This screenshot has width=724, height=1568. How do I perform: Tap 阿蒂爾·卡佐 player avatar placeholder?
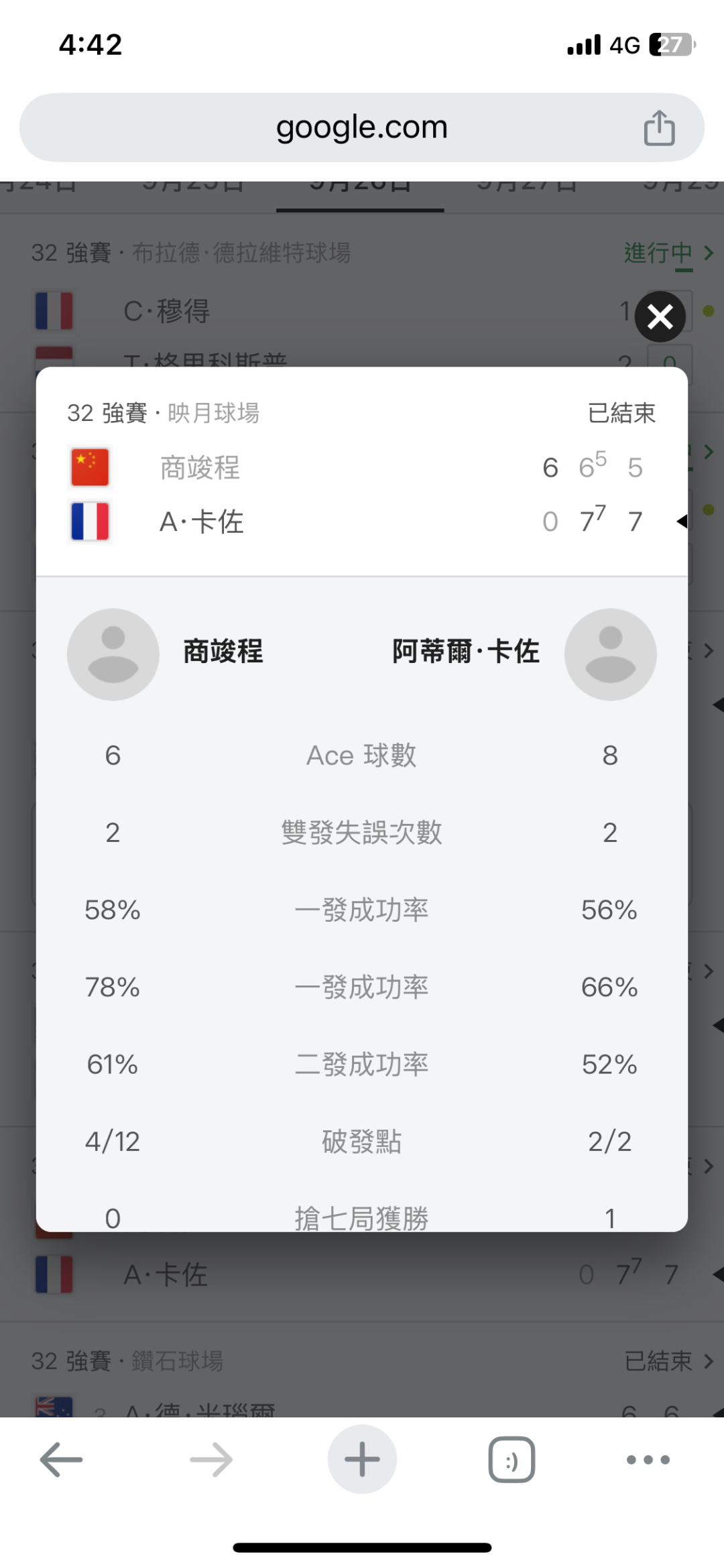pyautogui.click(x=610, y=654)
